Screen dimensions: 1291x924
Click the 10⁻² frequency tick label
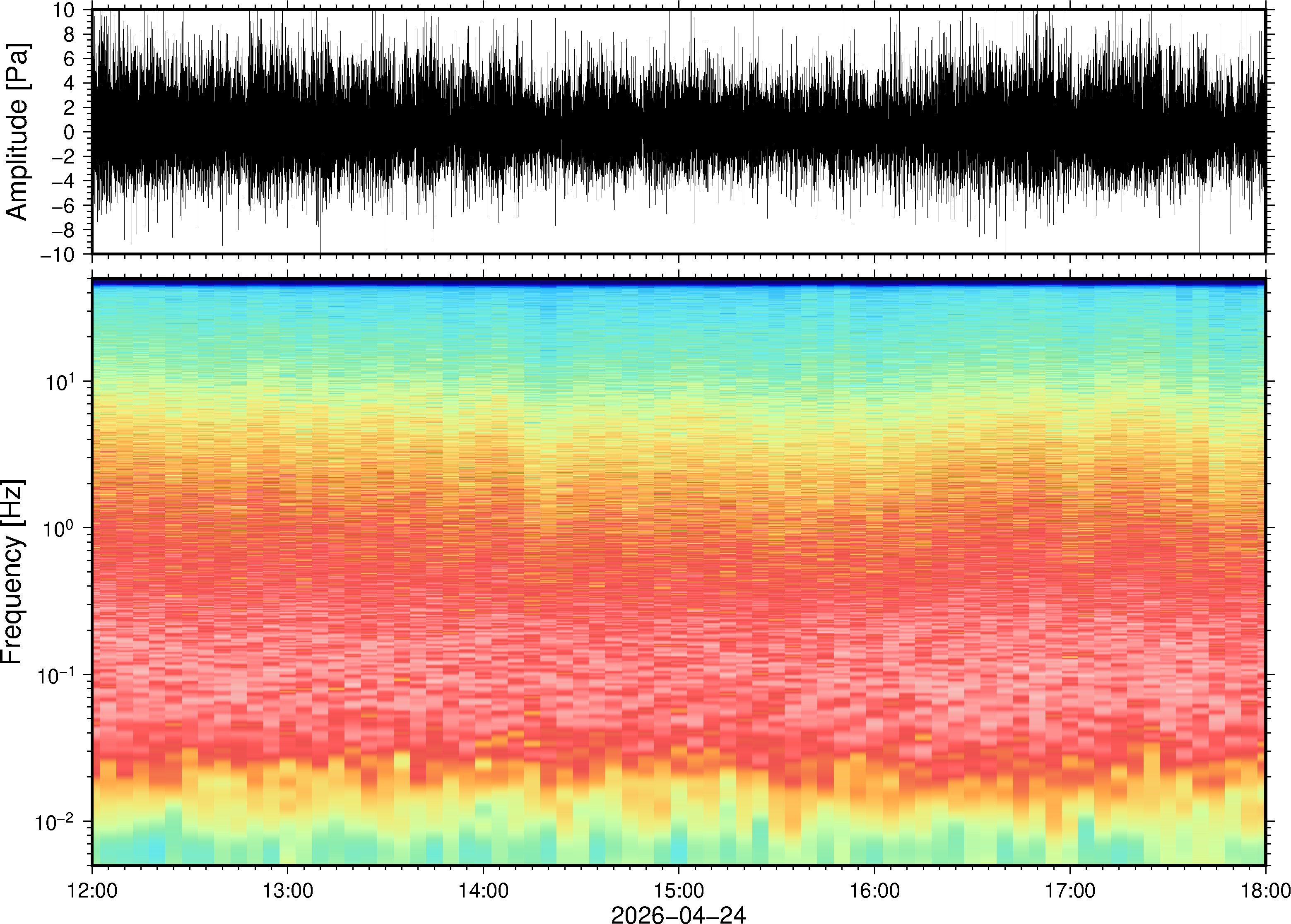55,822
